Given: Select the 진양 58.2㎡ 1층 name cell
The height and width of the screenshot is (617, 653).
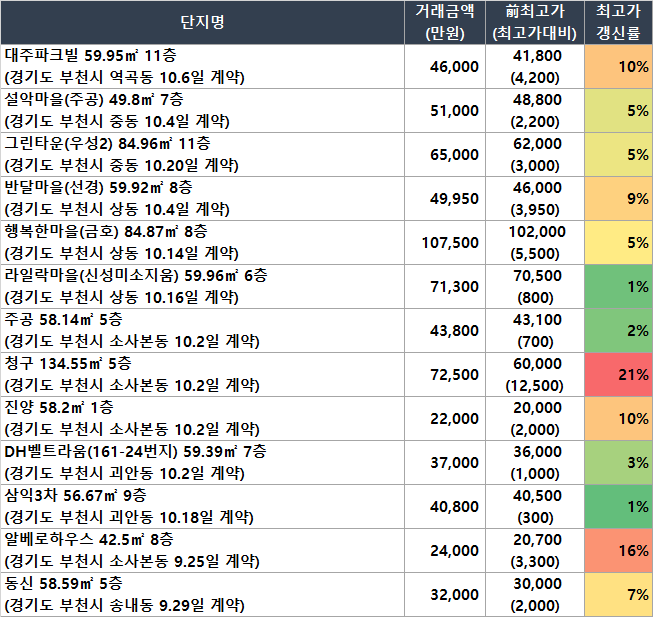Looking at the screenshot, I should pos(202,419).
